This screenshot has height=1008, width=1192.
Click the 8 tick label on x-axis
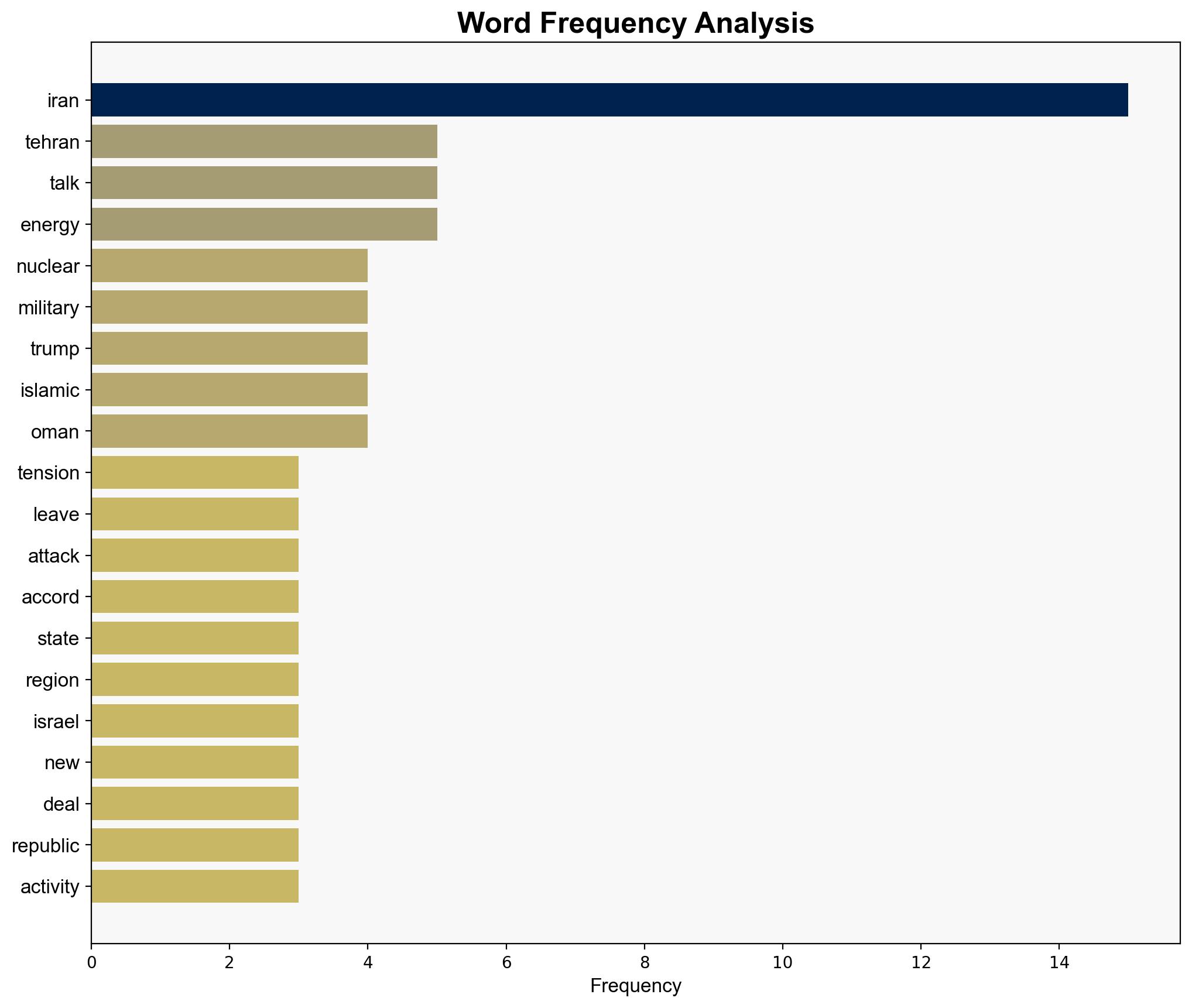[x=644, y=962]
